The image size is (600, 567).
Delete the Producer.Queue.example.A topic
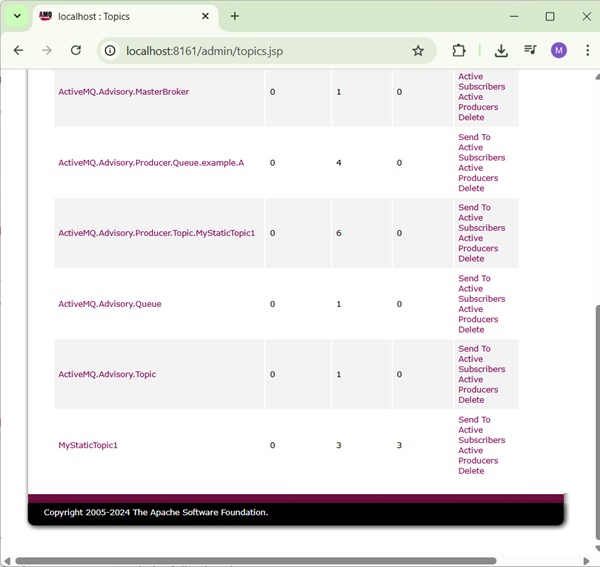(x=471, y=188)
